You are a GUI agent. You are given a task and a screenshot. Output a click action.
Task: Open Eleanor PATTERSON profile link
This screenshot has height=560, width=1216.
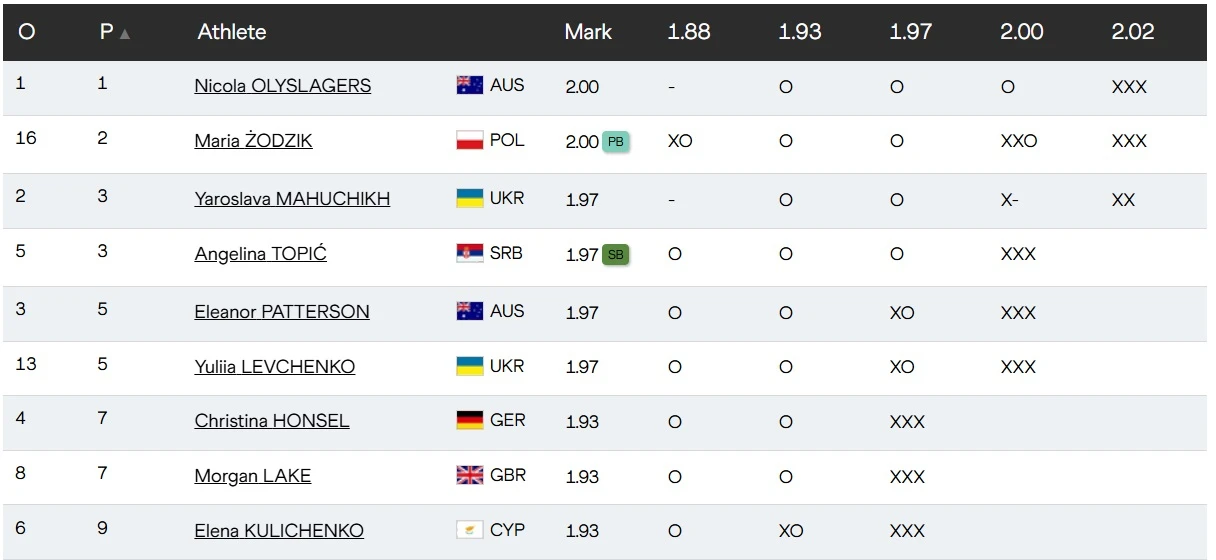point(282,312)
